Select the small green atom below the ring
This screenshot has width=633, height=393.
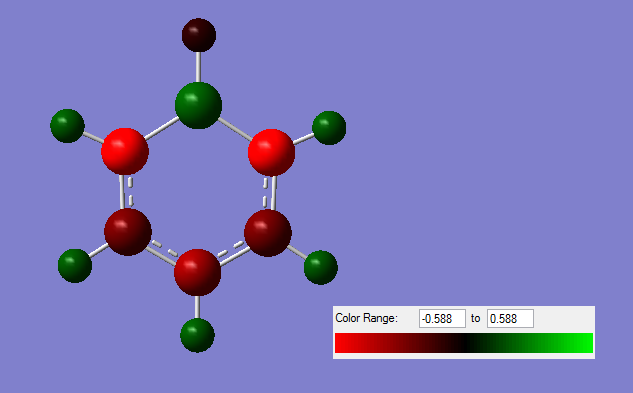pyautogui.click(x=197, y=335)
